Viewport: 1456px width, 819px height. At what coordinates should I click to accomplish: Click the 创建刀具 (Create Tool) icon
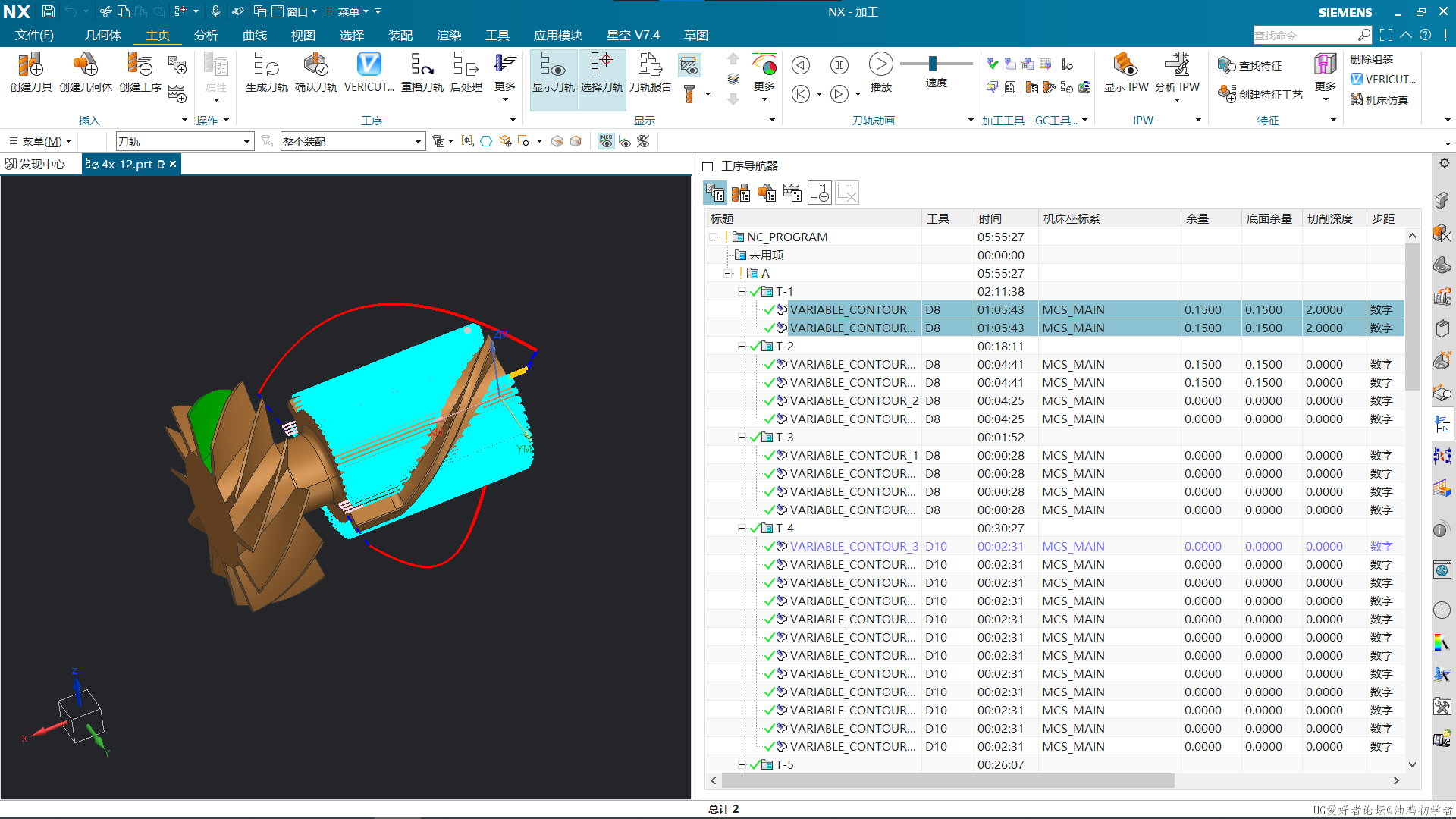click(31, 73)
